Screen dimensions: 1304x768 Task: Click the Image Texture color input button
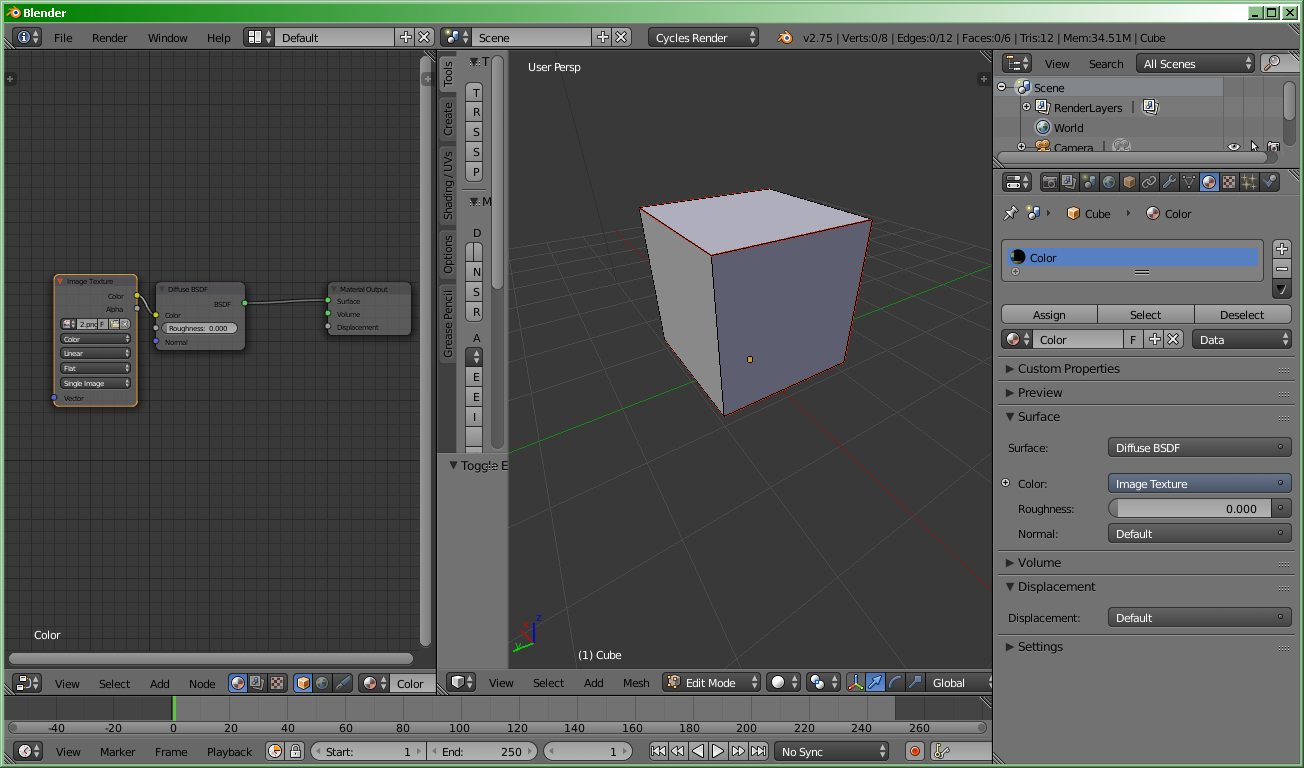(1199, 483)
